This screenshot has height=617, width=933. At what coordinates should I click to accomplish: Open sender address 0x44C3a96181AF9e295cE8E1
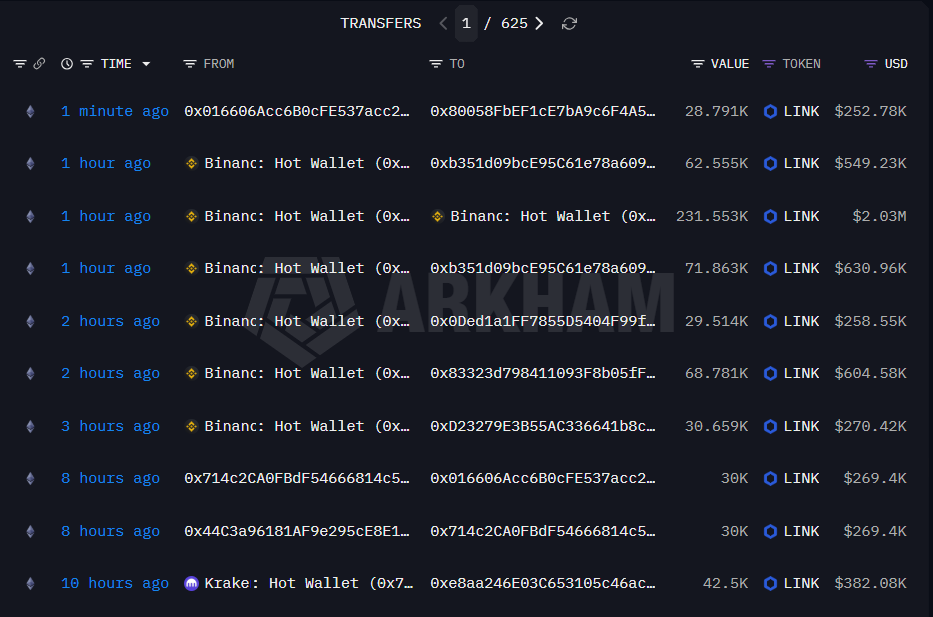[297, 531]
